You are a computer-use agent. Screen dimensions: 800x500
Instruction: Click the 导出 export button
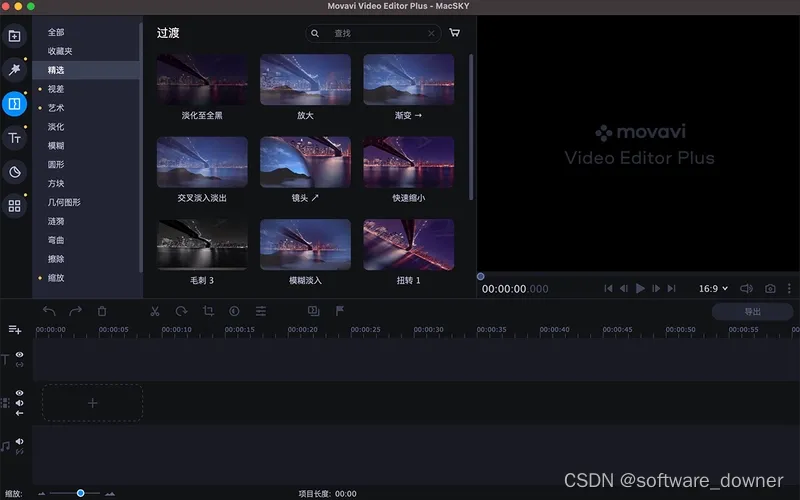click(x=753, y=311)
